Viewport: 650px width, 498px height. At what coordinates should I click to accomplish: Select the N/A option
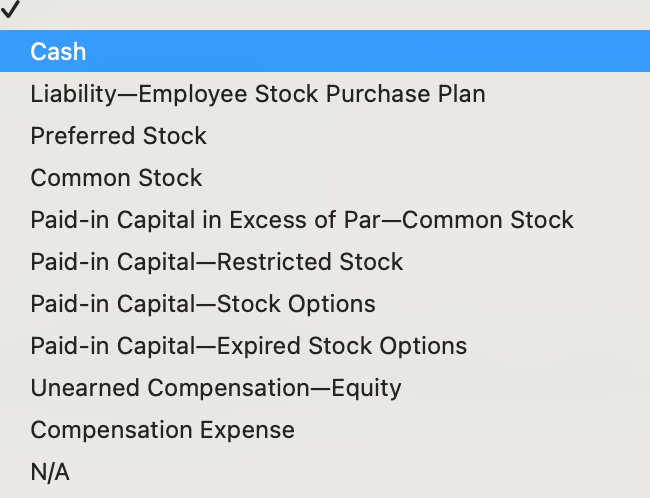click(50, 472)
